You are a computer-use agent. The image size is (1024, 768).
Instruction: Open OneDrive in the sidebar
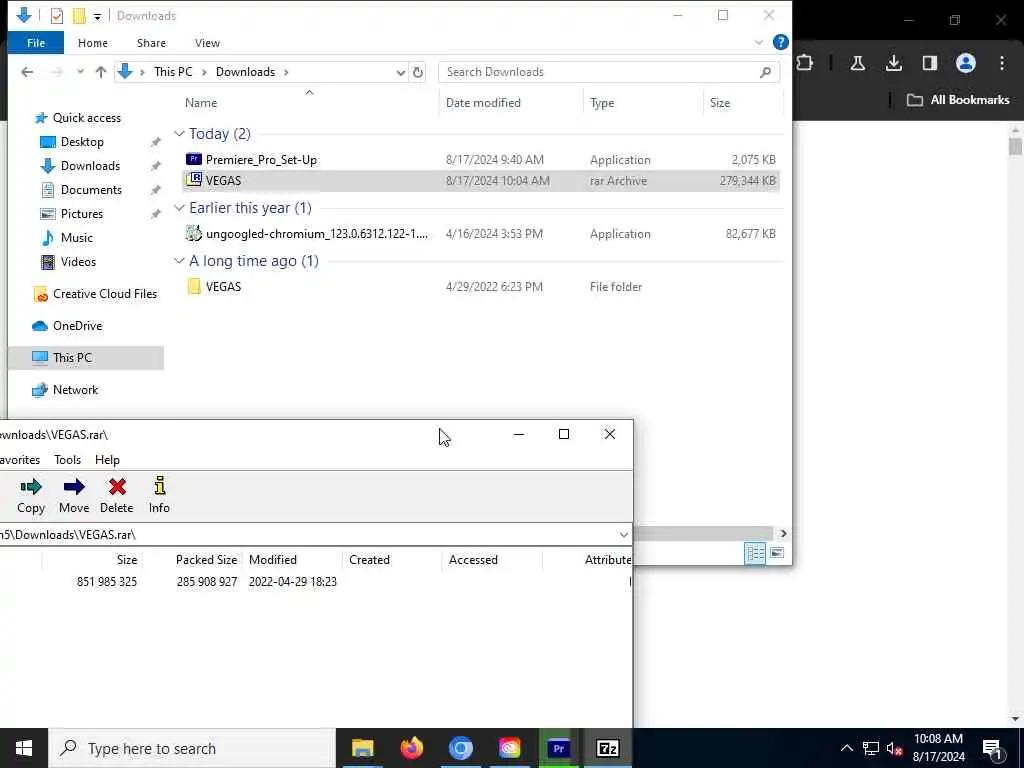77,326
